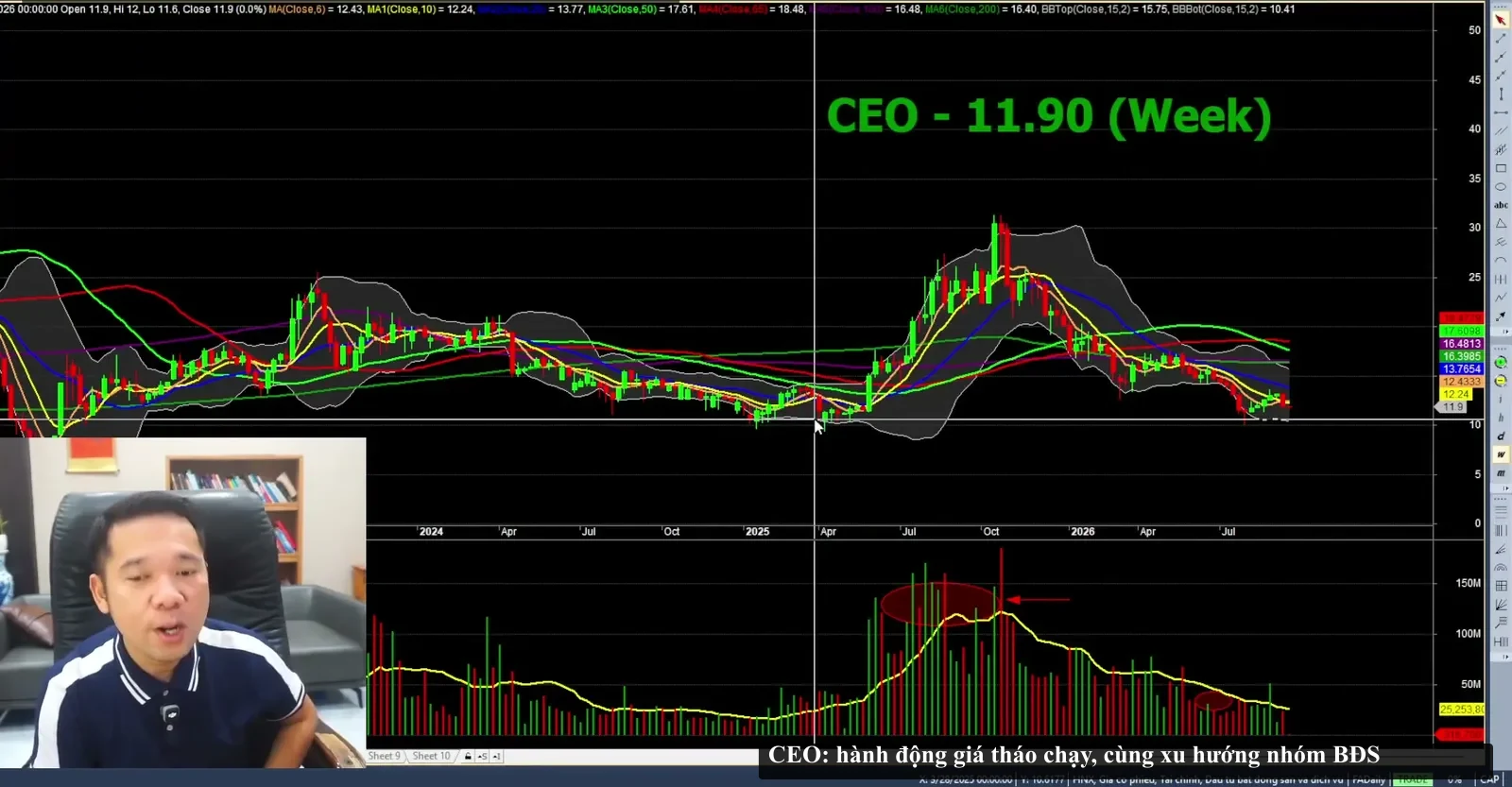Click the CEO - 11.90 (Week) chart title
This screenshot has width=1512, height=787.
click(x=1049, y=116)
